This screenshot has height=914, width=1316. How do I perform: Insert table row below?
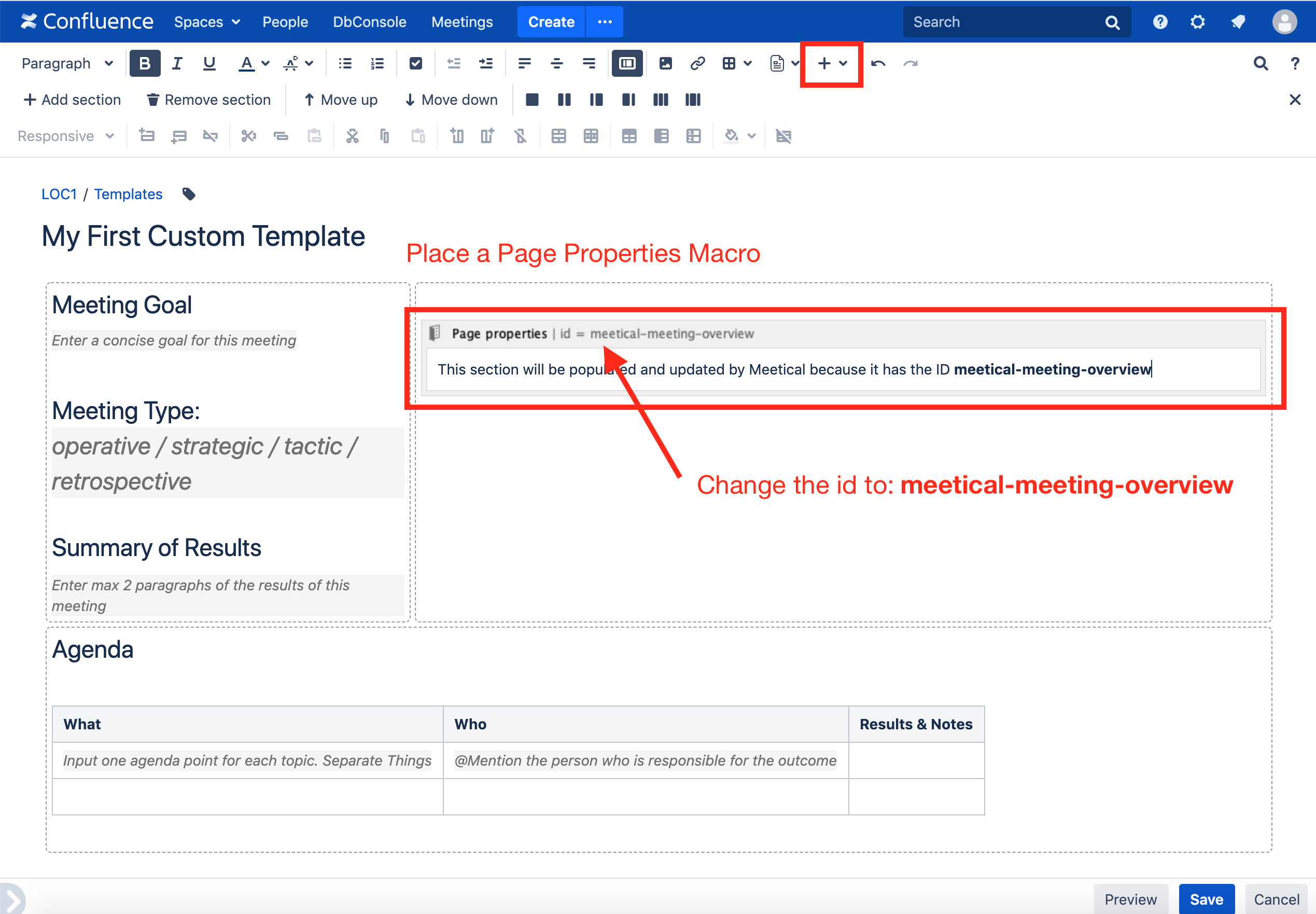point(179,136)
